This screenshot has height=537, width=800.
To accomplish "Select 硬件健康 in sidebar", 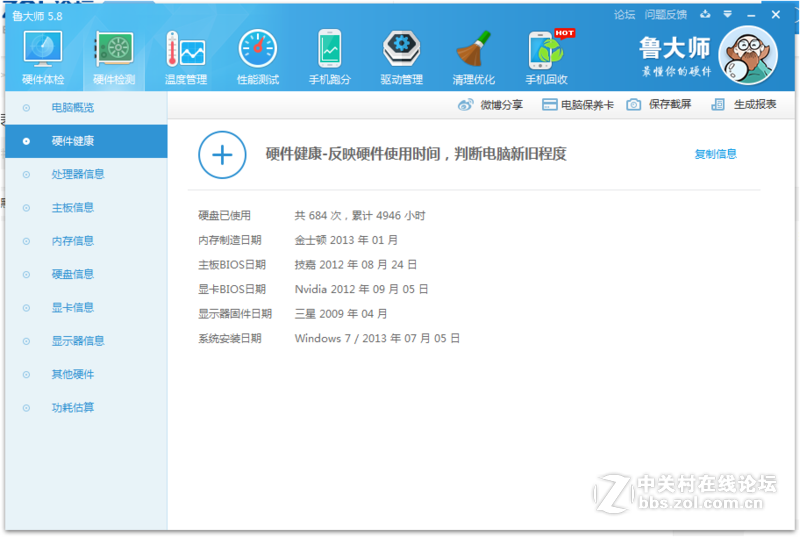I will [86, 141].
